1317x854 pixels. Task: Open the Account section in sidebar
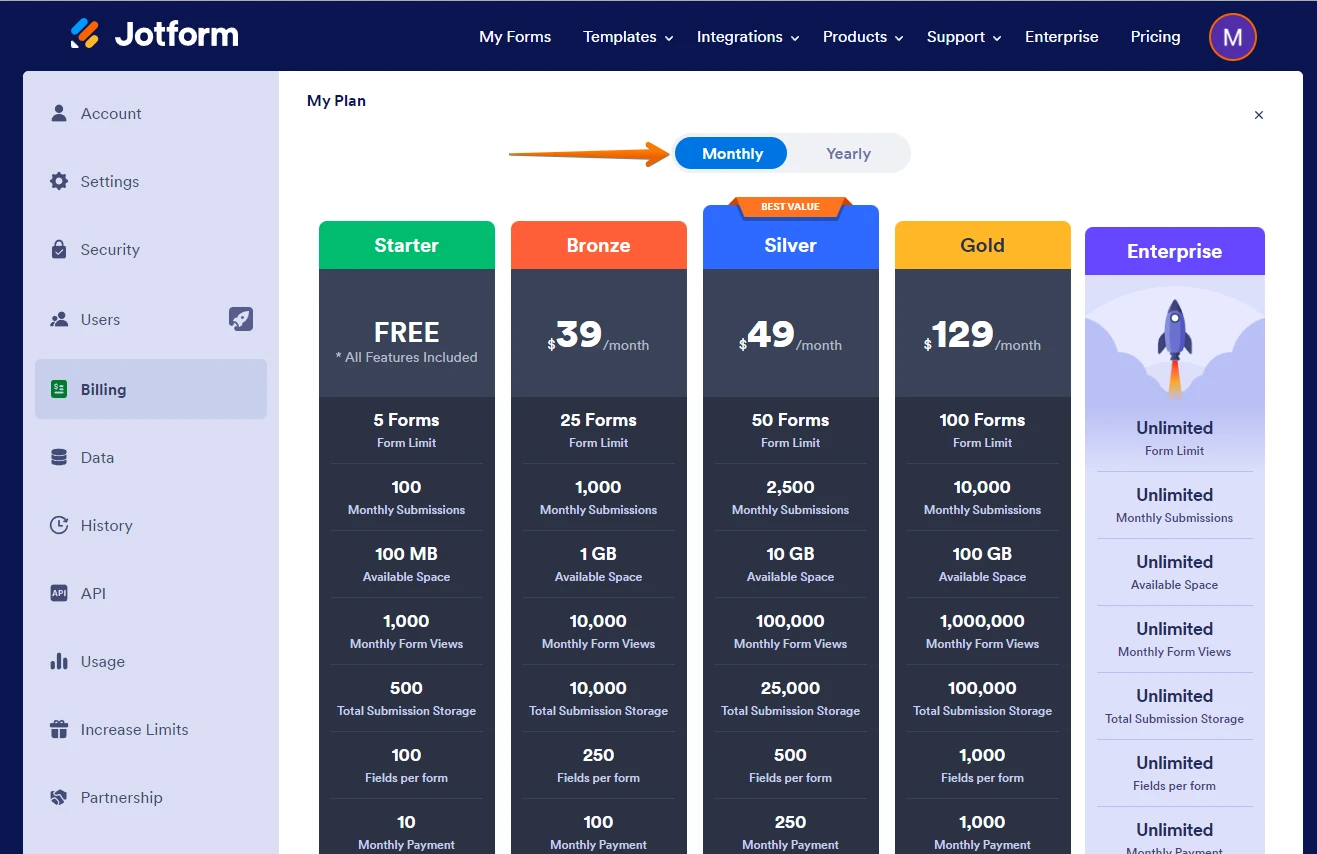pos(110,113)
